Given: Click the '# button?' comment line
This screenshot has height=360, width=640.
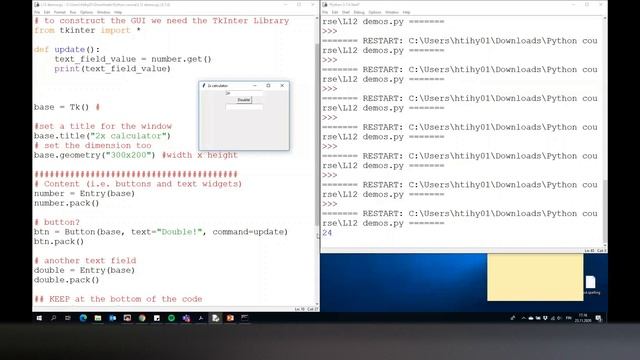Looking at the screenshot, I should [x=57, y=222].
